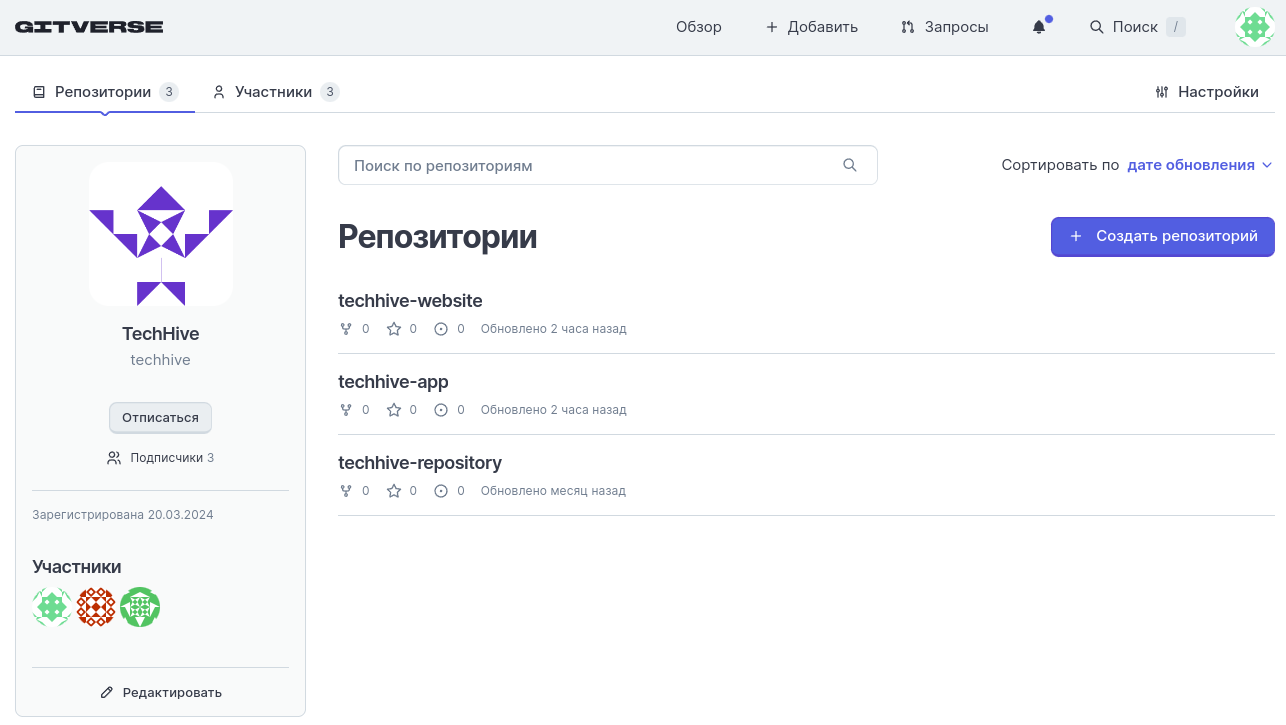
Task: Click the fork icon for techhive-app
Action: pos(346,409)
